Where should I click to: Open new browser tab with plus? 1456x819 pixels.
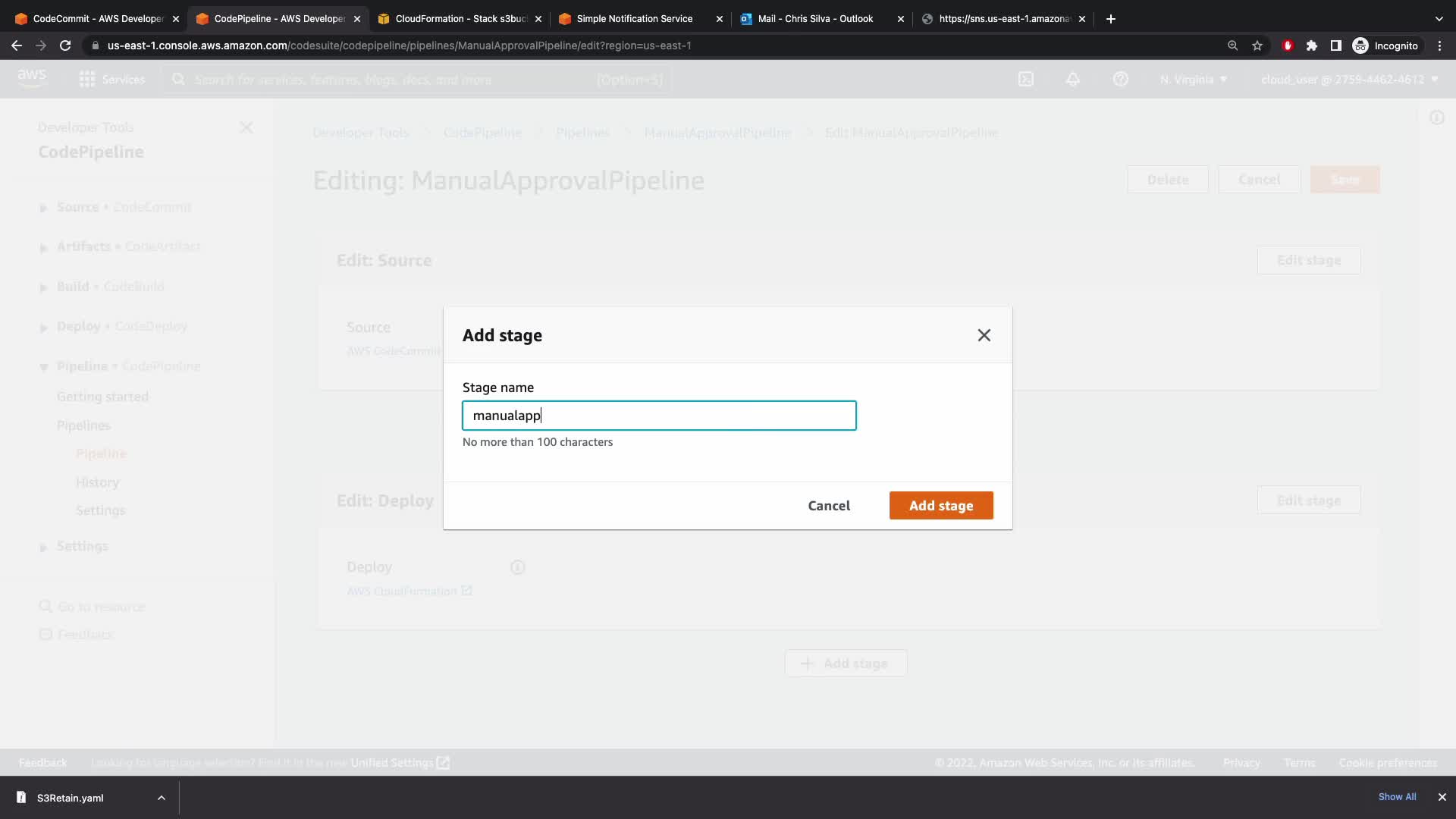pos(1111,19)
